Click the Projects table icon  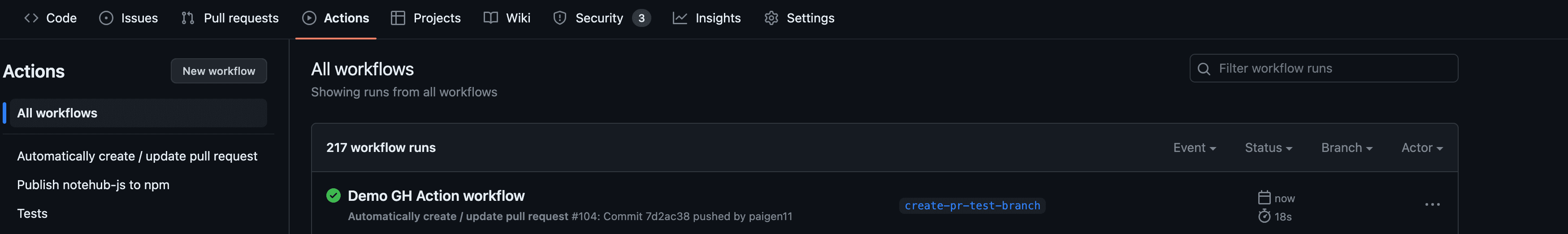(x=398, y=18)
